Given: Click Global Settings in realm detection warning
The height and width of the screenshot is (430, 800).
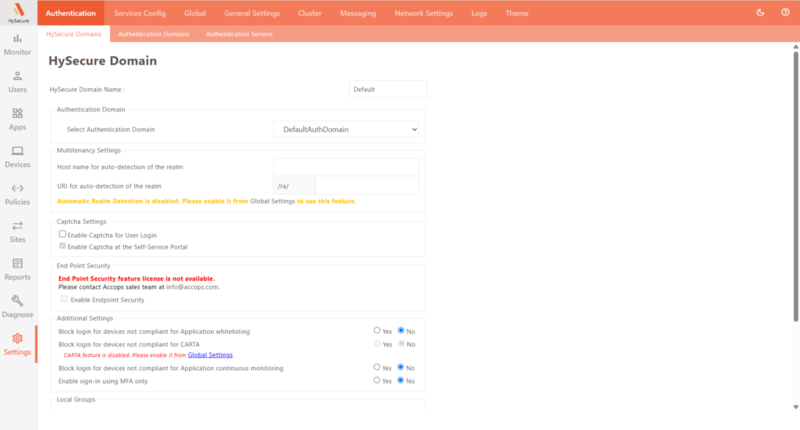Looking at the screenshot, I should point(272,201).
